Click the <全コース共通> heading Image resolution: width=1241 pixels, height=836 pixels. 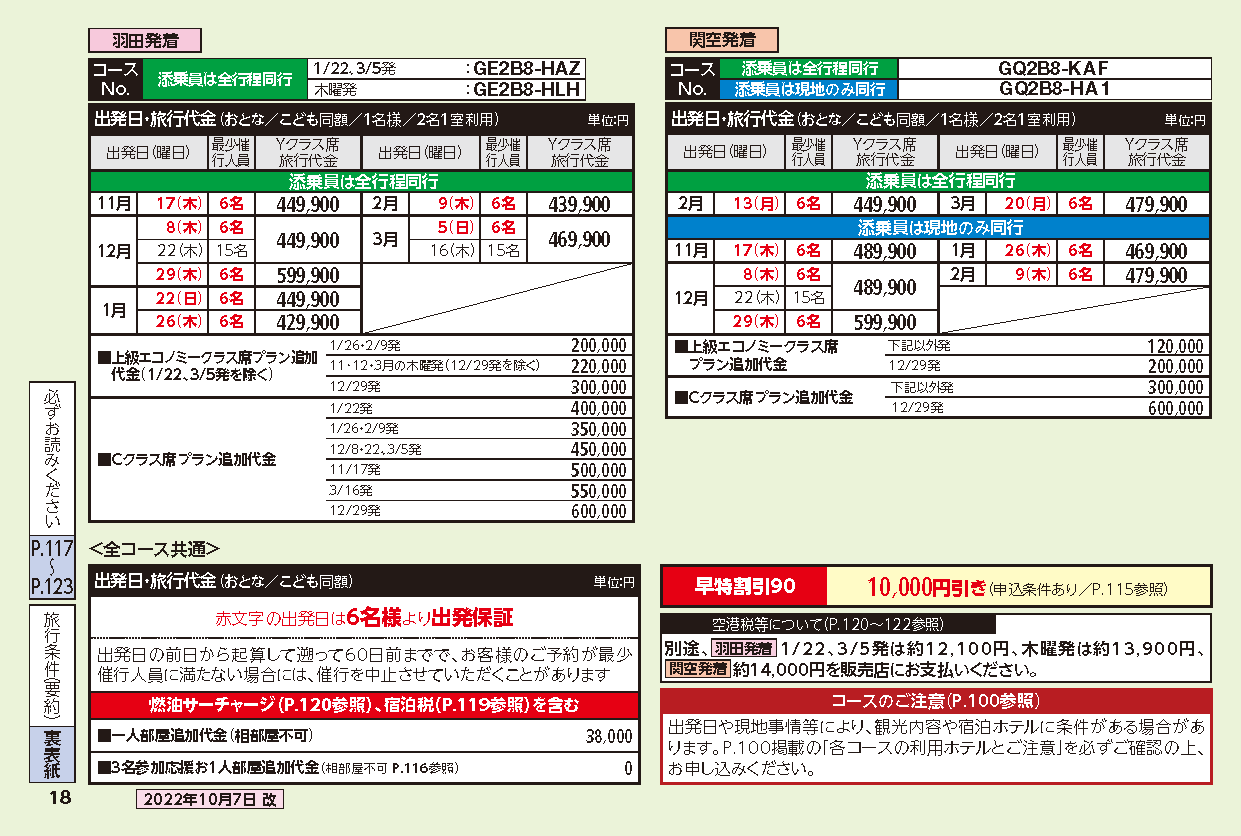pos(154,548)
